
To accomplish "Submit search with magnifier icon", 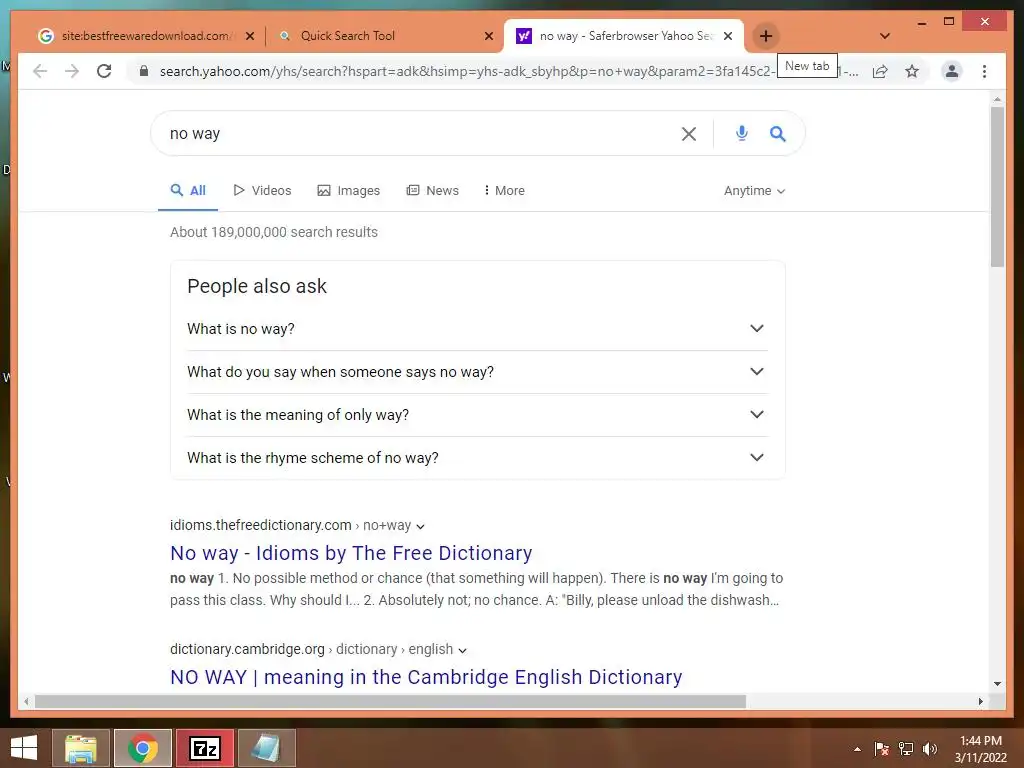I will tap(777, 133).
